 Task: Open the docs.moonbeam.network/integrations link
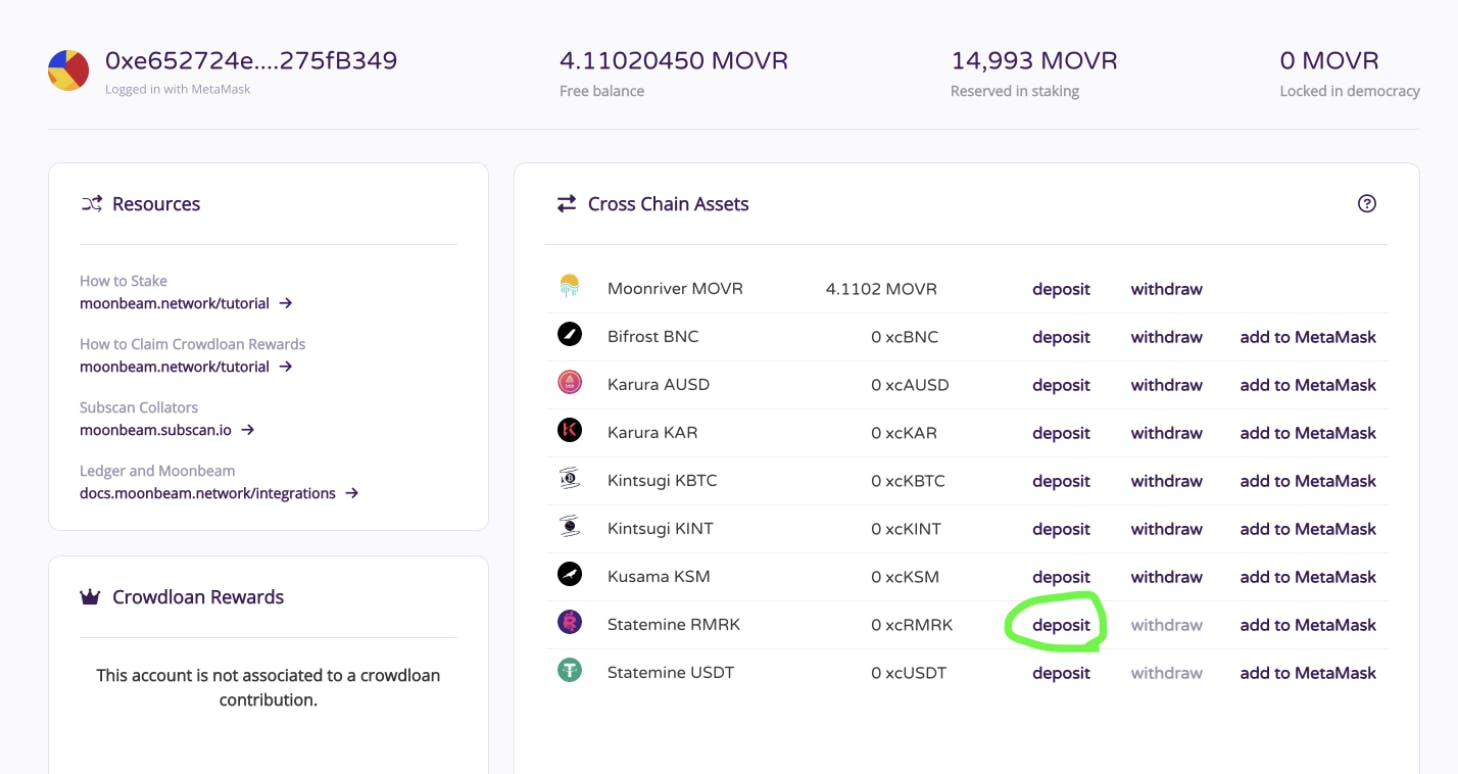click(x=208, y=493)
